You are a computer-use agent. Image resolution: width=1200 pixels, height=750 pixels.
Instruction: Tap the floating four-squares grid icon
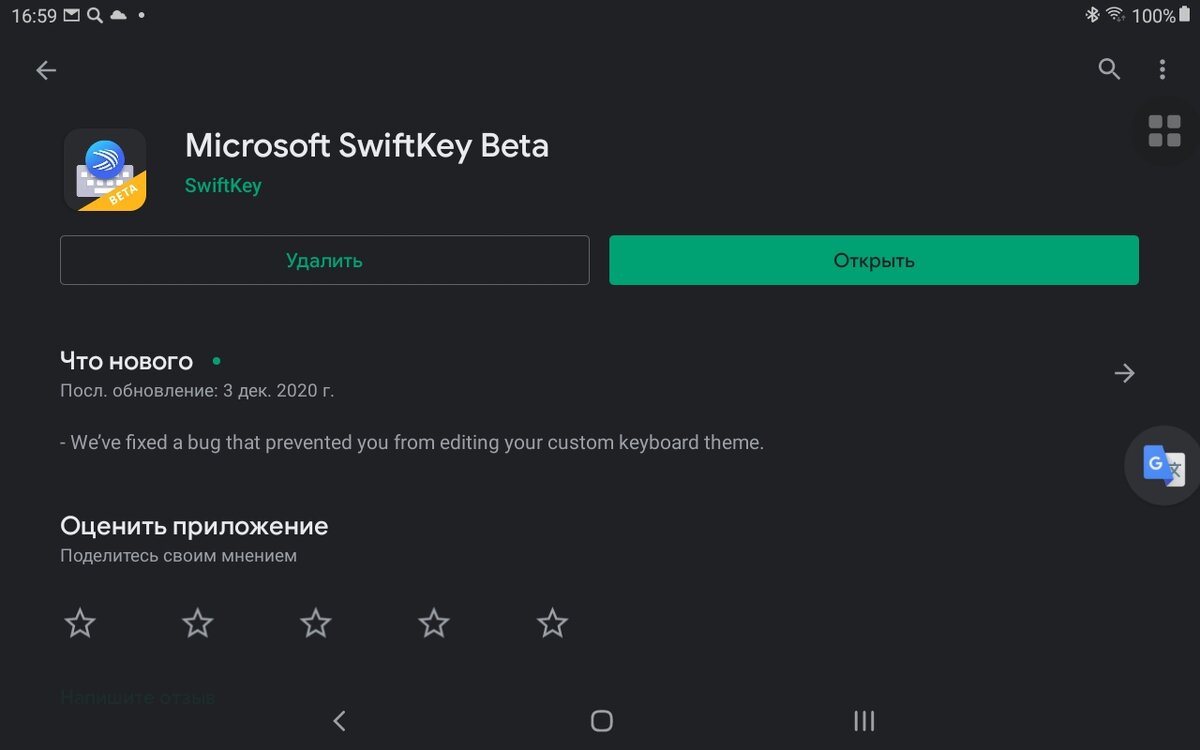[x=1164, y=131]
